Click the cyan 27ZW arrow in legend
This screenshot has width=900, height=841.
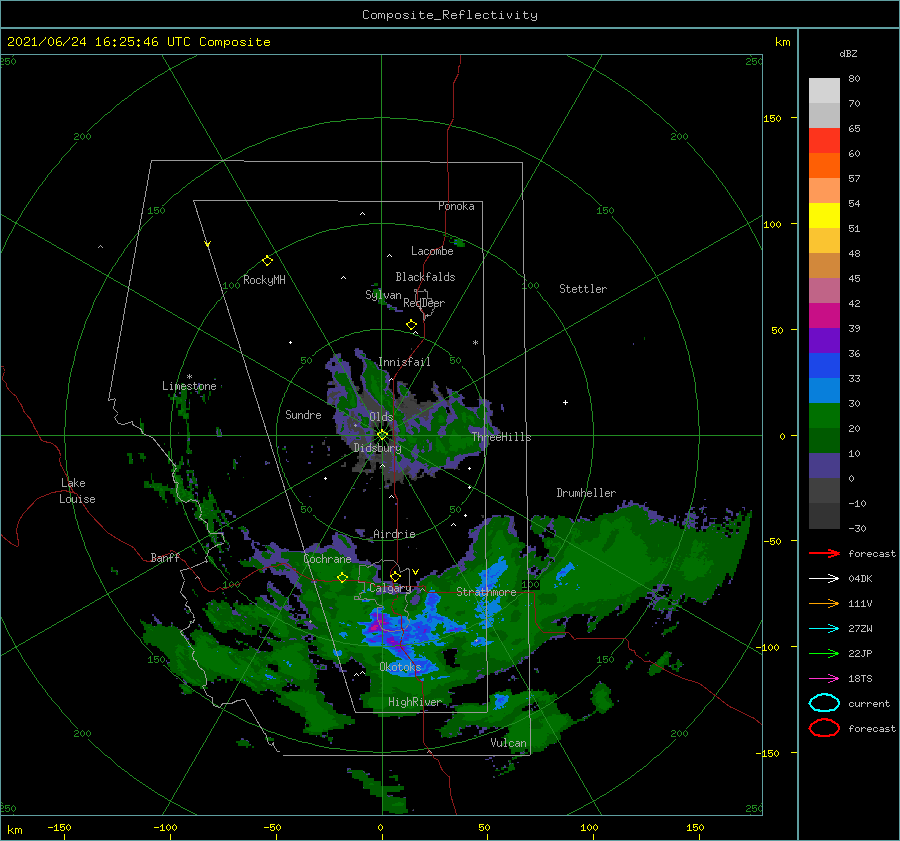tap(824, 629)
